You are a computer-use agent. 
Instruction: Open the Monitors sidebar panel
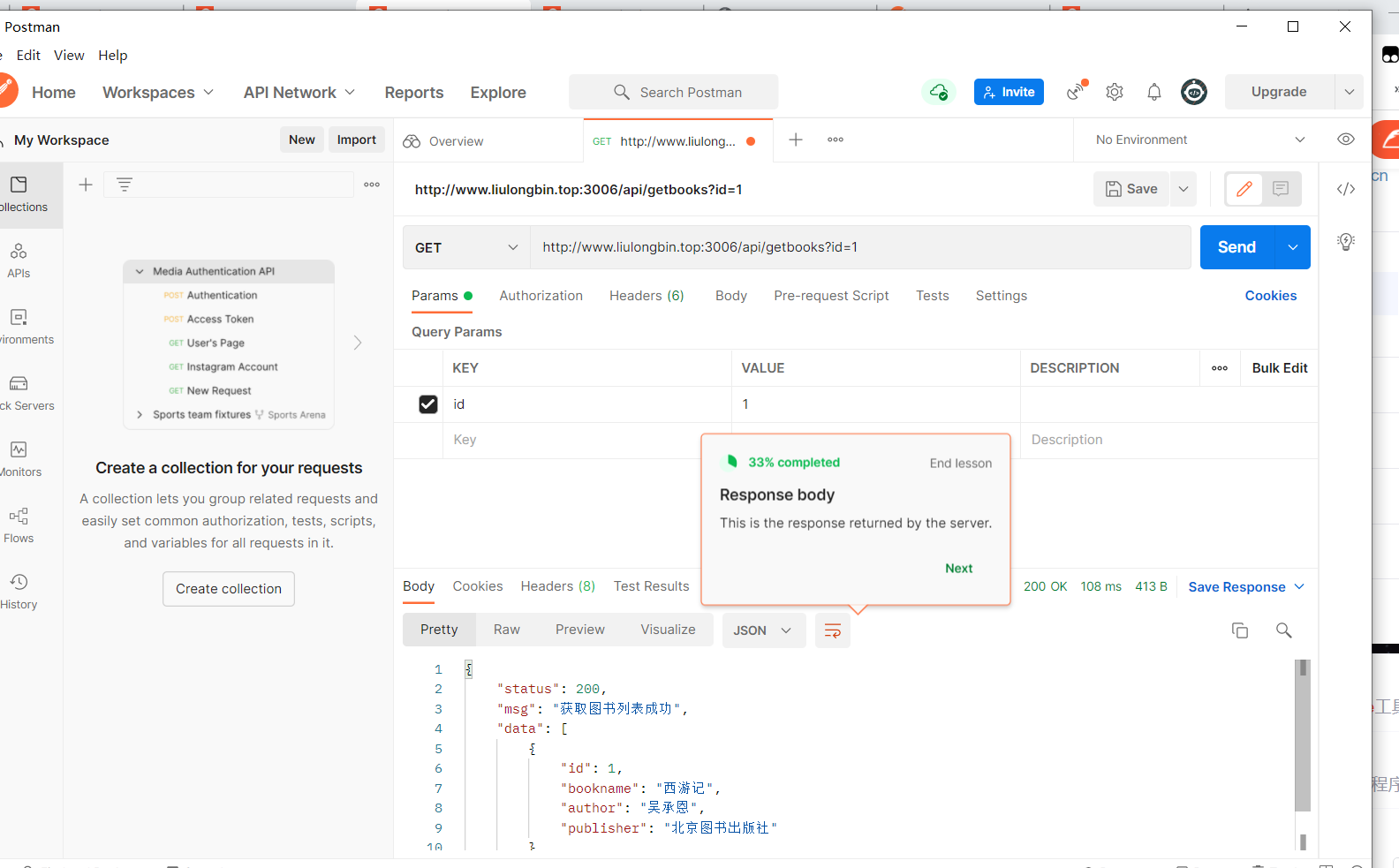tap(19, 459)
